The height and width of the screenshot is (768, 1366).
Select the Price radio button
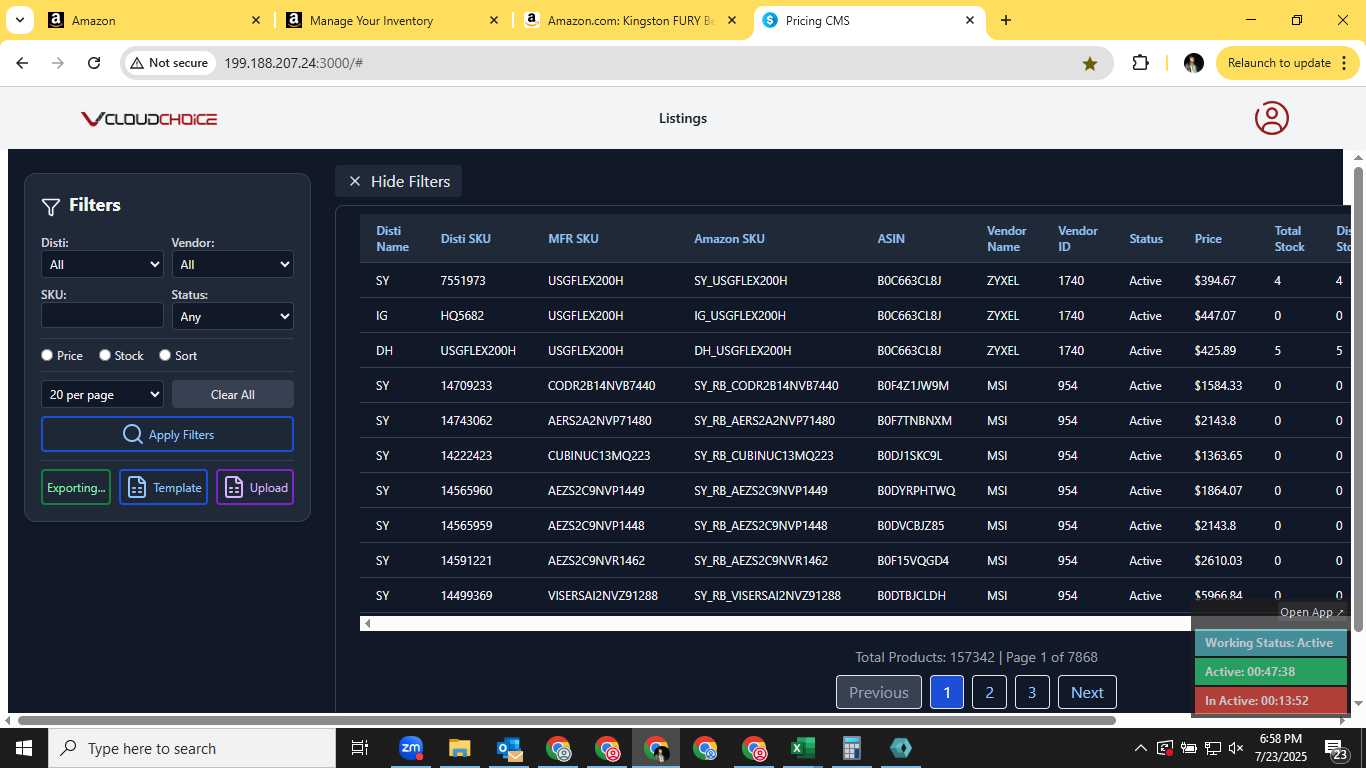(47, 355)
